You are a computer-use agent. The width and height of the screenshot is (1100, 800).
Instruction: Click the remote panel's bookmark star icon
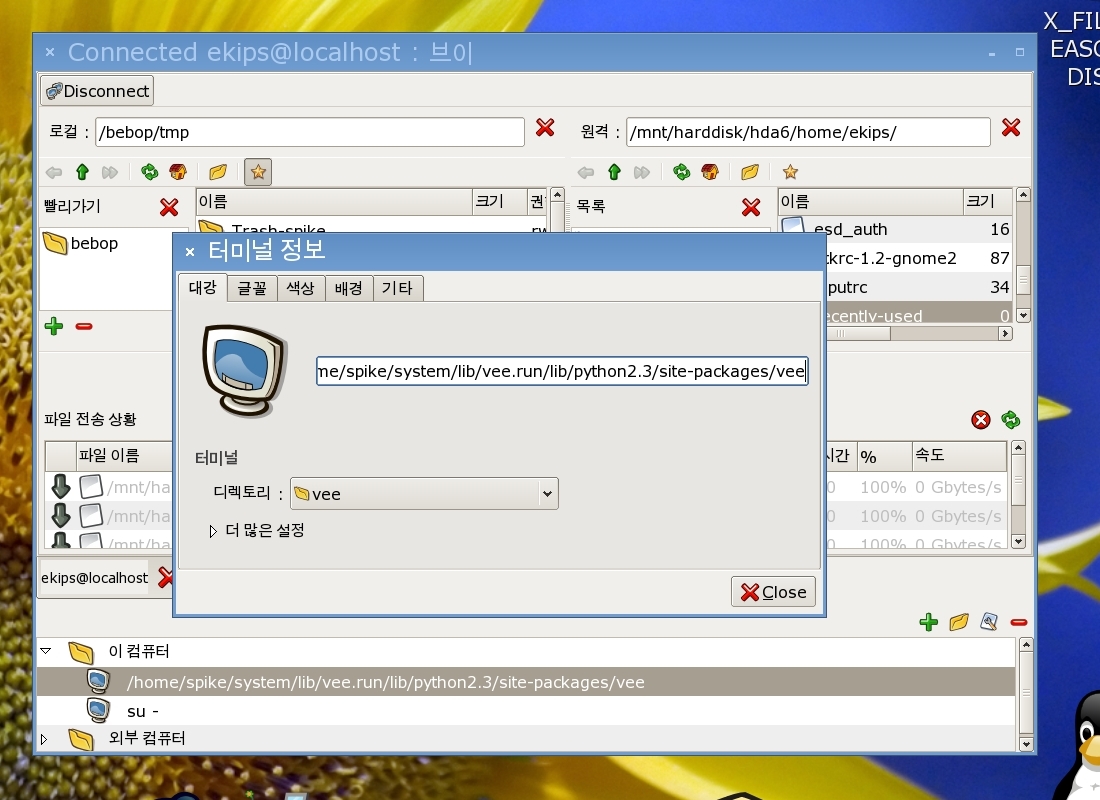coord(790,172)
